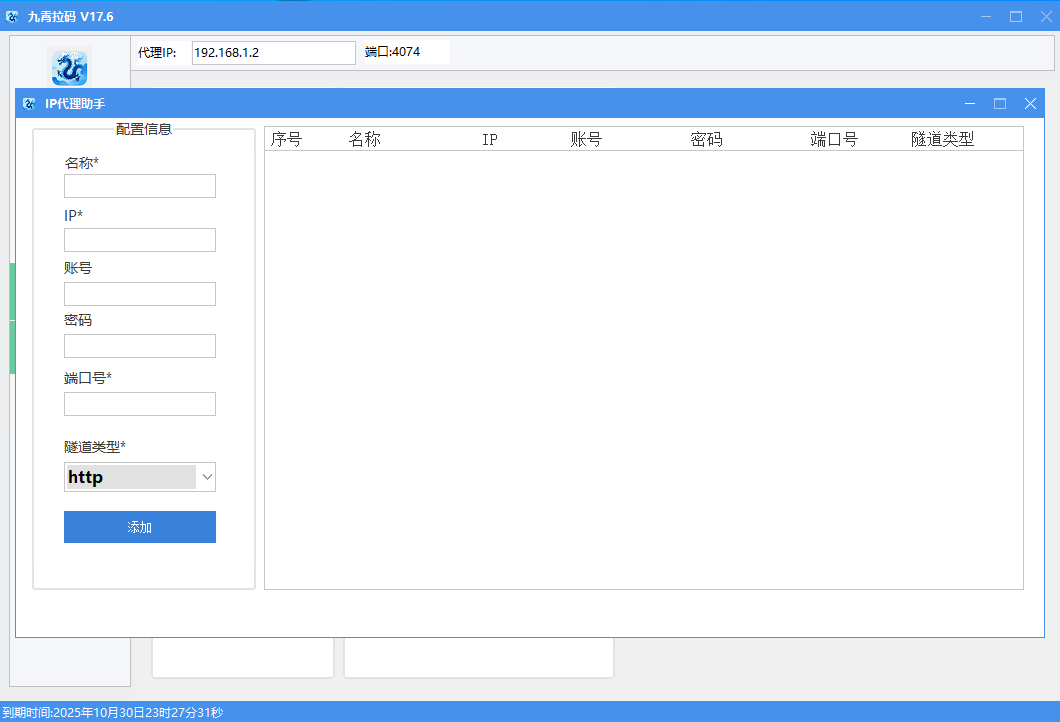
Task: Click the 代理IP field showing 192.168.1.2
Action: (273, 53)
